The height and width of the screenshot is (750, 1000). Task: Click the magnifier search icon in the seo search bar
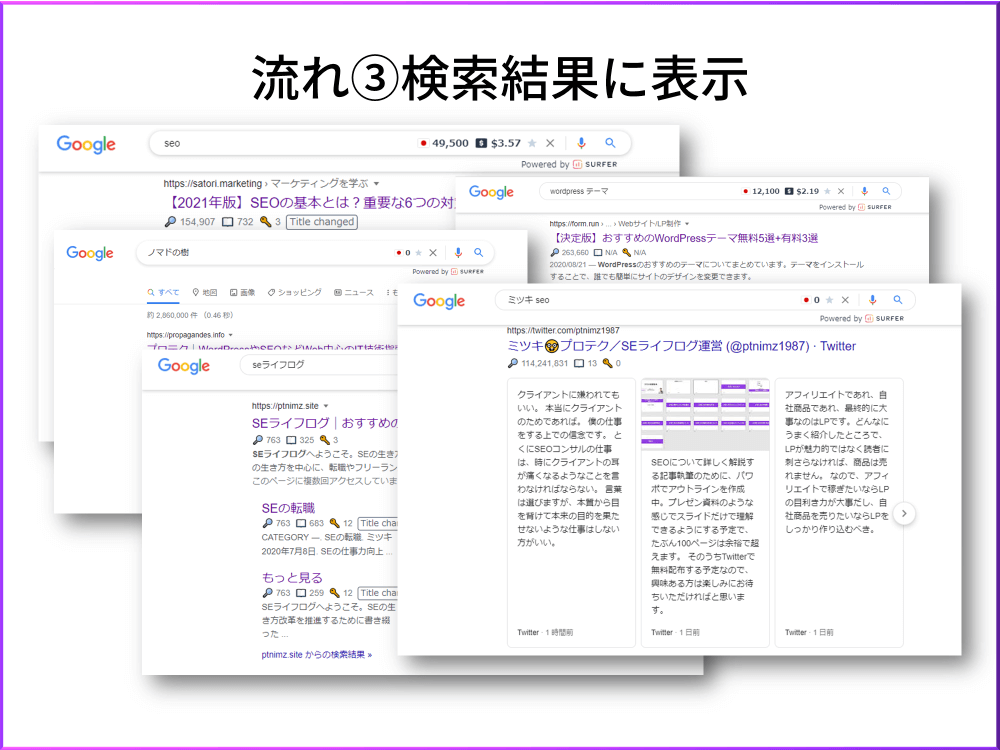[611, 143]
